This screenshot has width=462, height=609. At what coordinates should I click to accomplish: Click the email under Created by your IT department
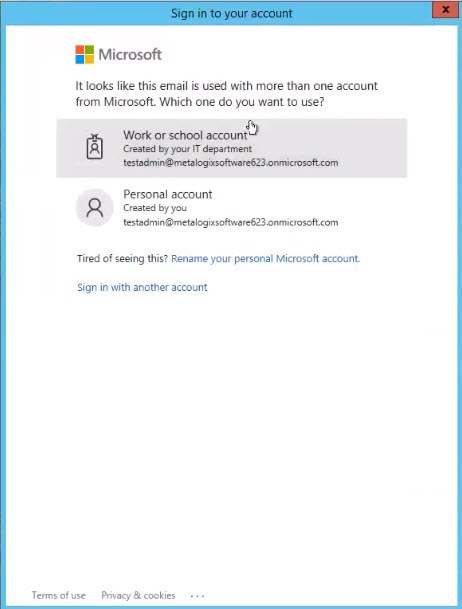[231, 162]
